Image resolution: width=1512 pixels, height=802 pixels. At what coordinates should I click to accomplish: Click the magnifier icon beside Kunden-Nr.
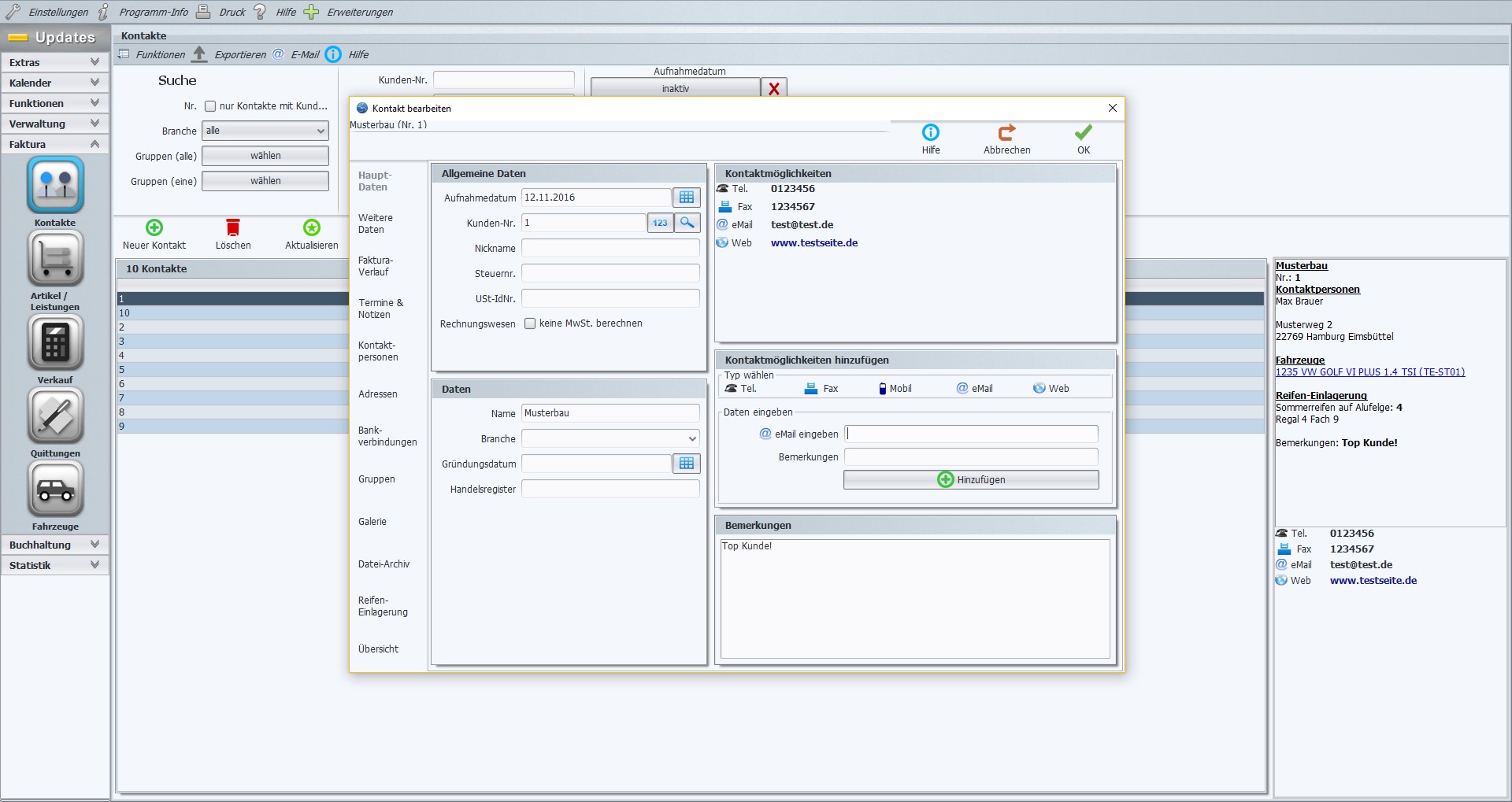pyautogui.click(x=687, y=223)
